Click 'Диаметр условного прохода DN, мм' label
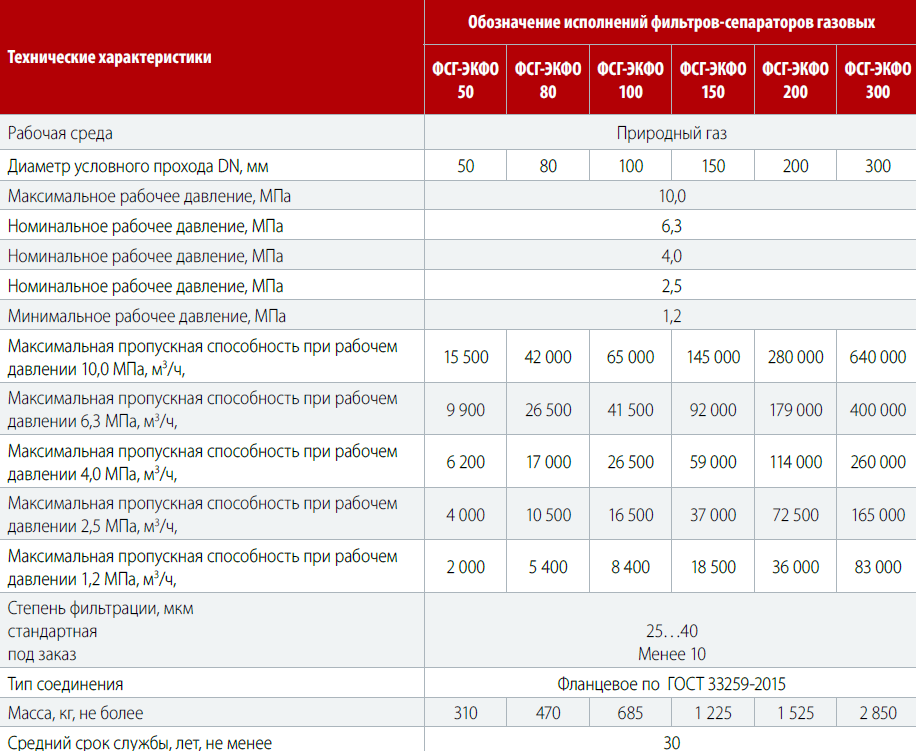916x751 pixels. 138,166
